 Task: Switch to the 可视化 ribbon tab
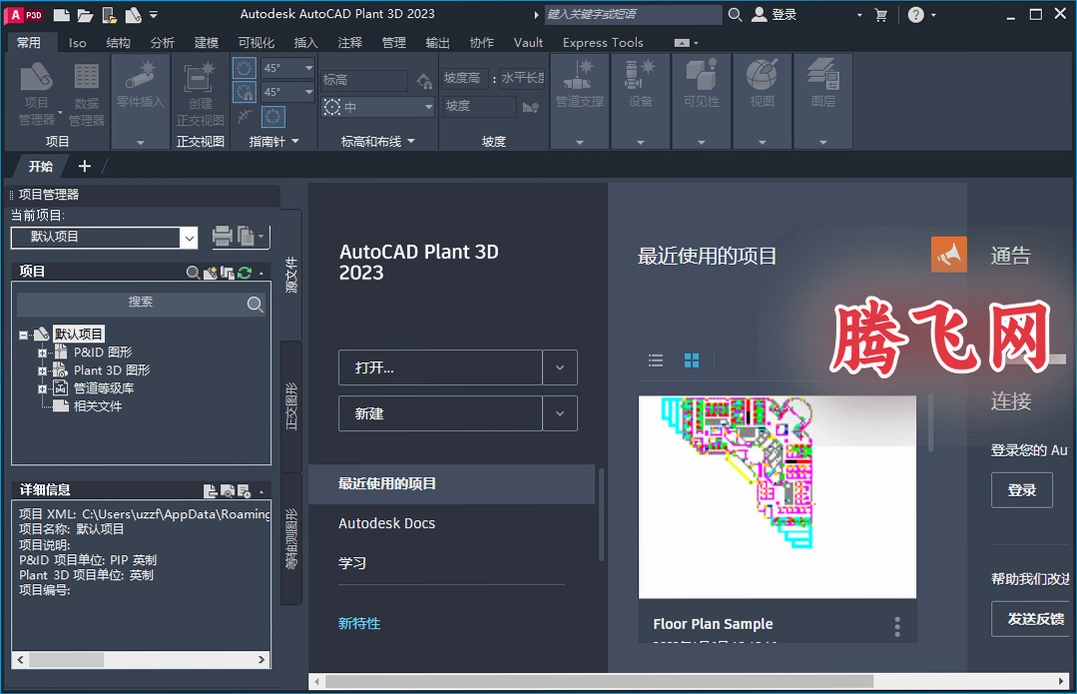256,43
